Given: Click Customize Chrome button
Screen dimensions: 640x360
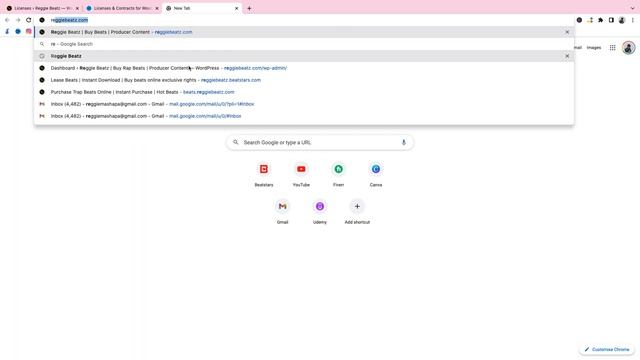Looking at the screenshot, I should click(606, 349).
